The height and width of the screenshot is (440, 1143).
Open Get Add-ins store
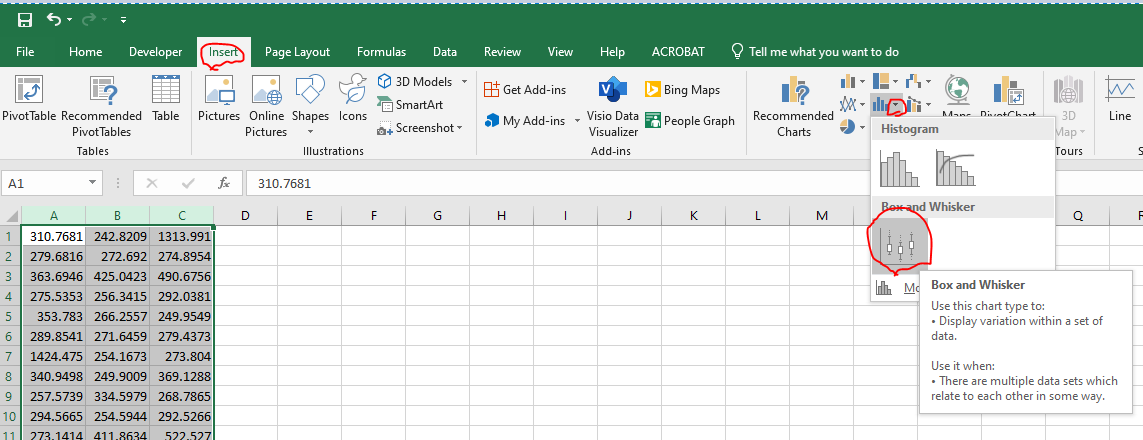point(525,90)
